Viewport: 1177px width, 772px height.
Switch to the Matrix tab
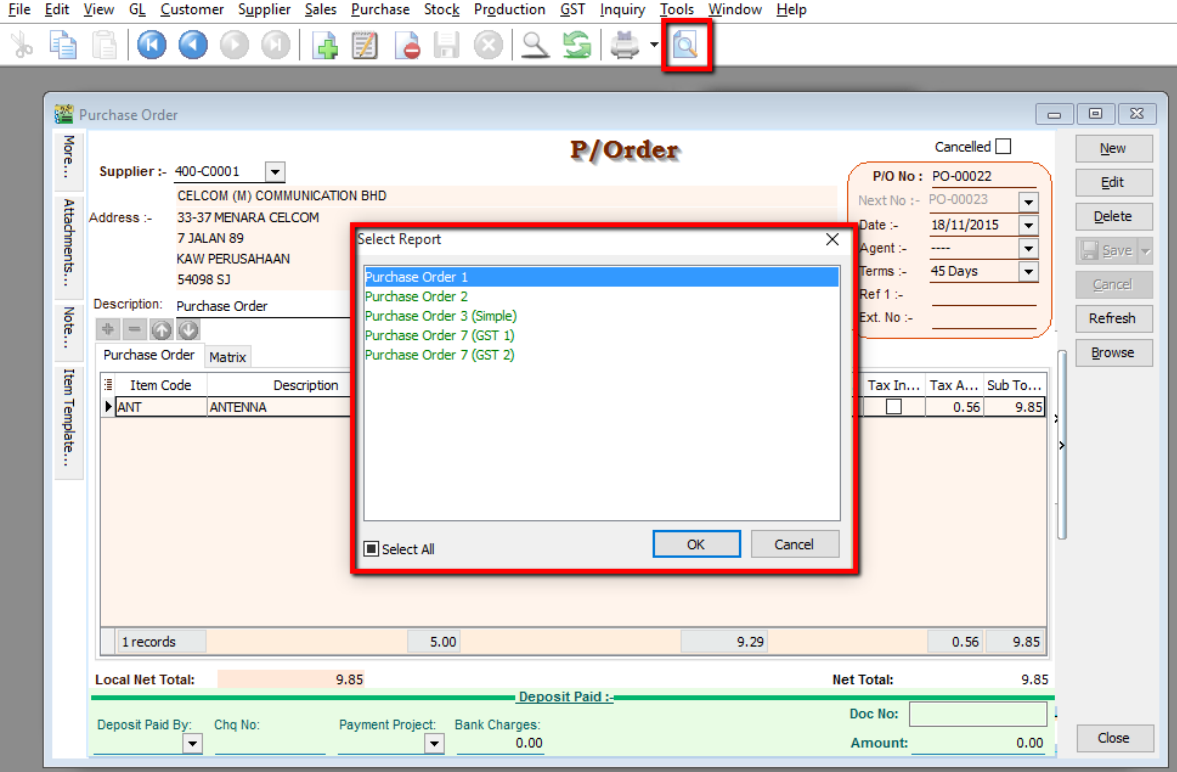[x=227, y=357]
